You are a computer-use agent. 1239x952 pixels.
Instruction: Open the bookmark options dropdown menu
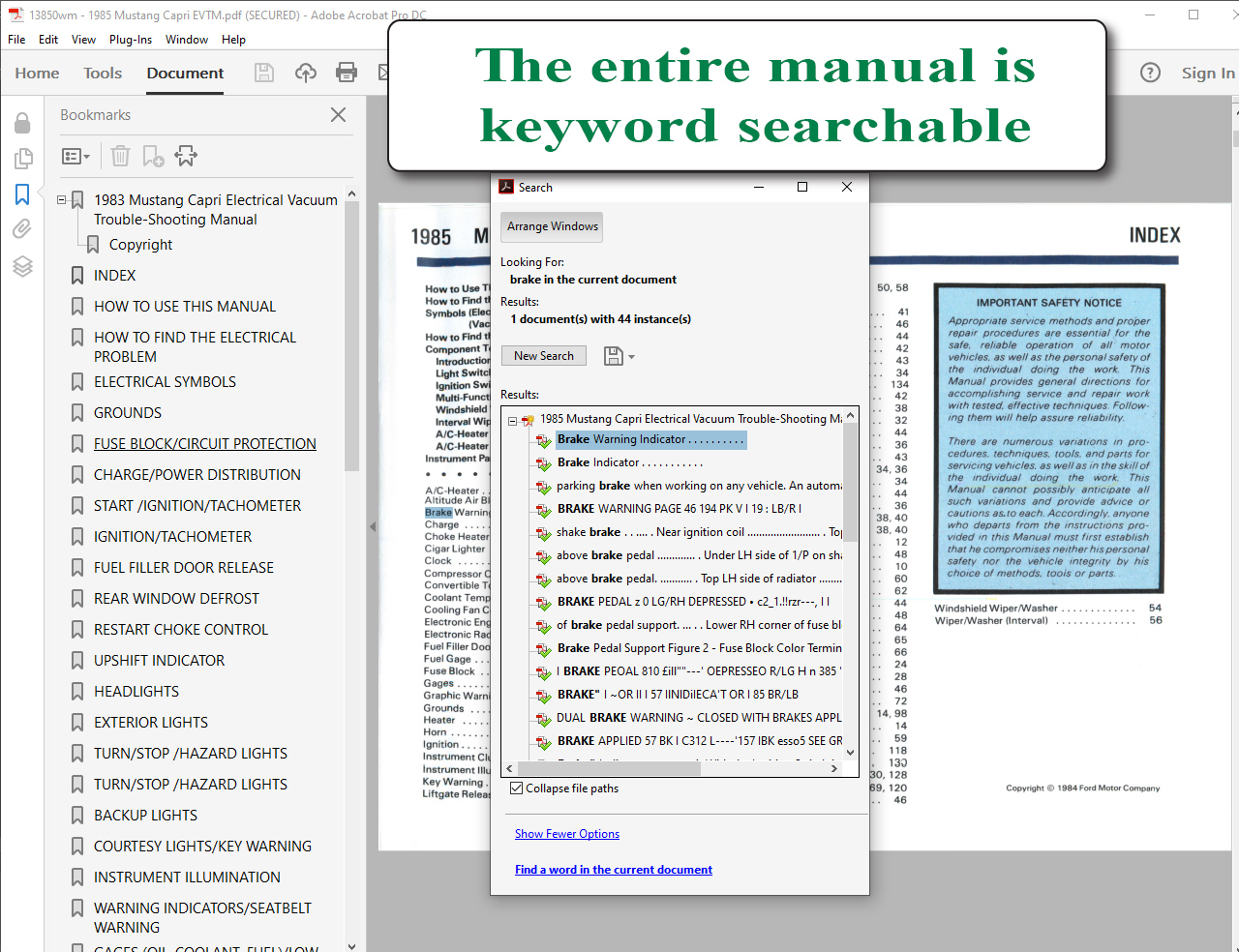point(76,156)
